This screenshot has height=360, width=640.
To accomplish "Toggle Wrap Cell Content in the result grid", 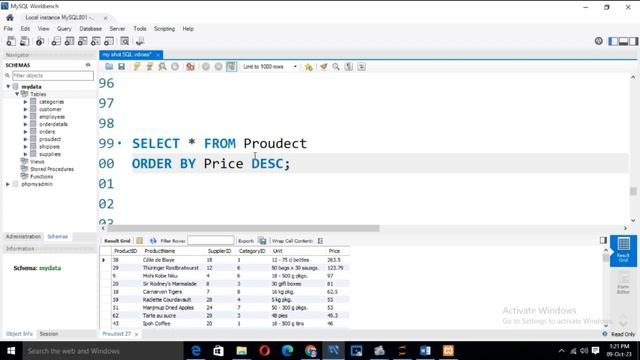I will coord(320,241).
